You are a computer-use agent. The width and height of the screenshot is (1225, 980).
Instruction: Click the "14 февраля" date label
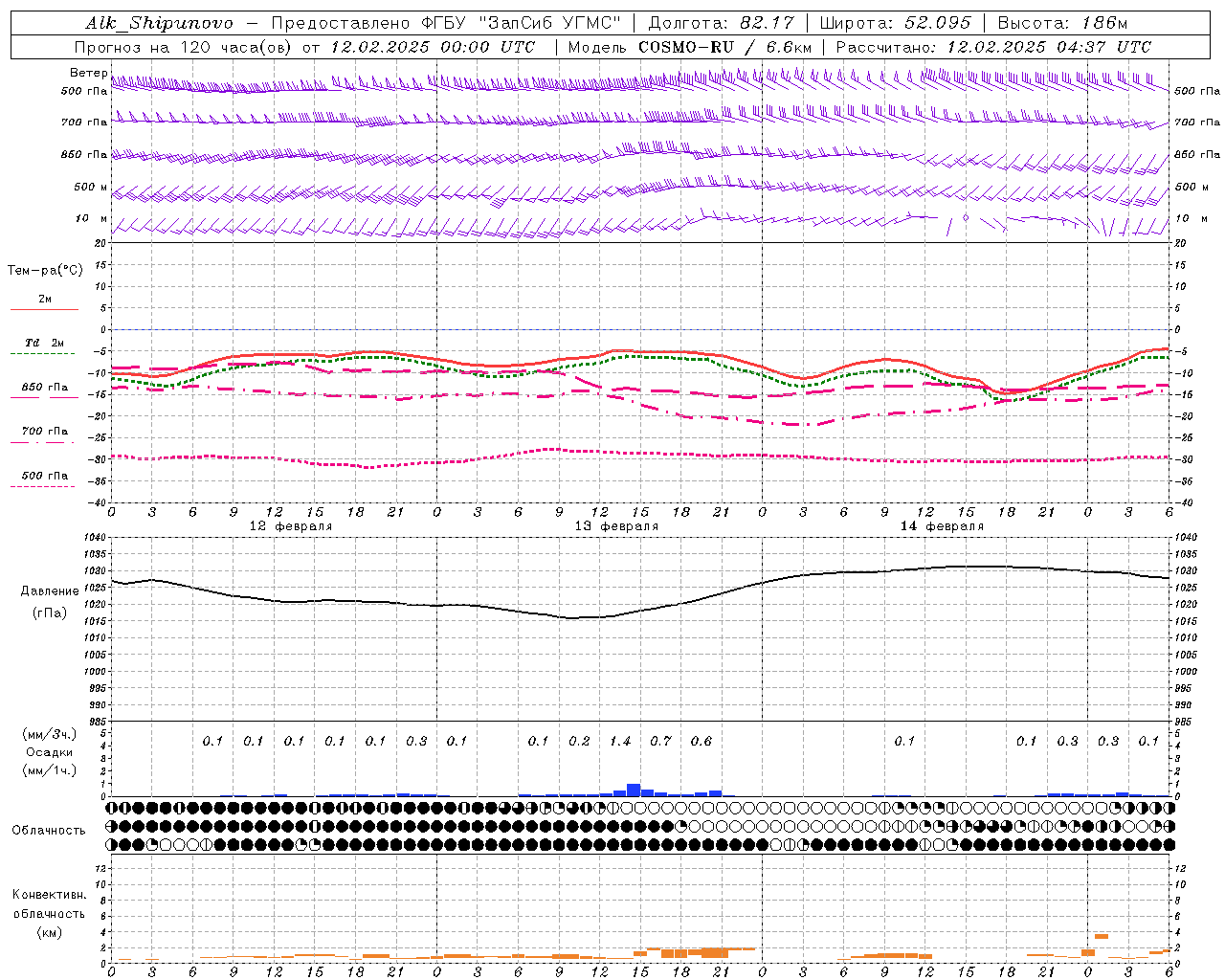pos(942,526)
